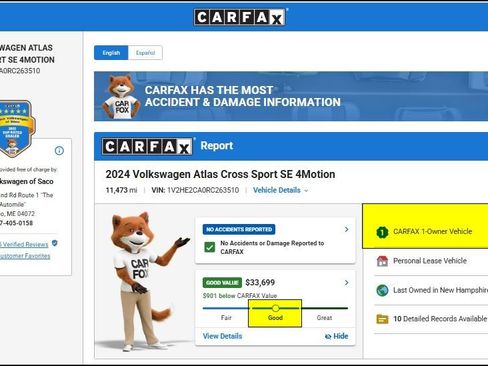Click the Vehicle Details chevron arrow
This screenshot has width=488, height=366.
[x=306, y=191]
